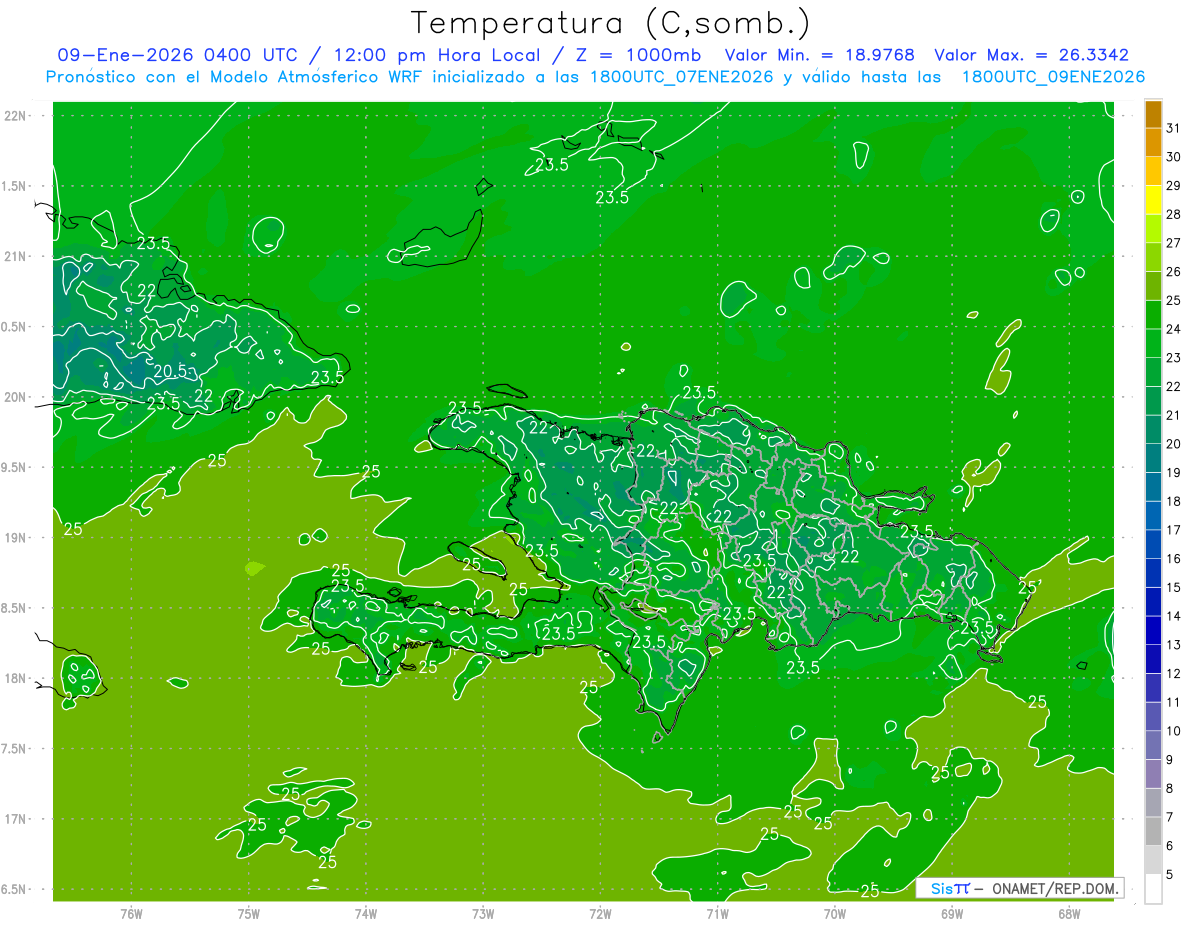Click the '19N' latitude axis label
This screenshot has height=927, width=1200.
[x=16, y=537]
